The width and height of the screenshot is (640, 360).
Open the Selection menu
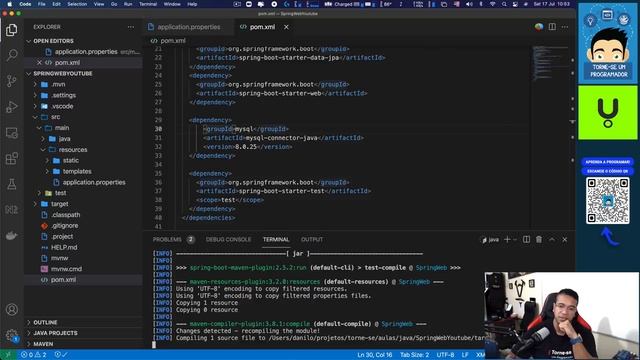(77, 4)
